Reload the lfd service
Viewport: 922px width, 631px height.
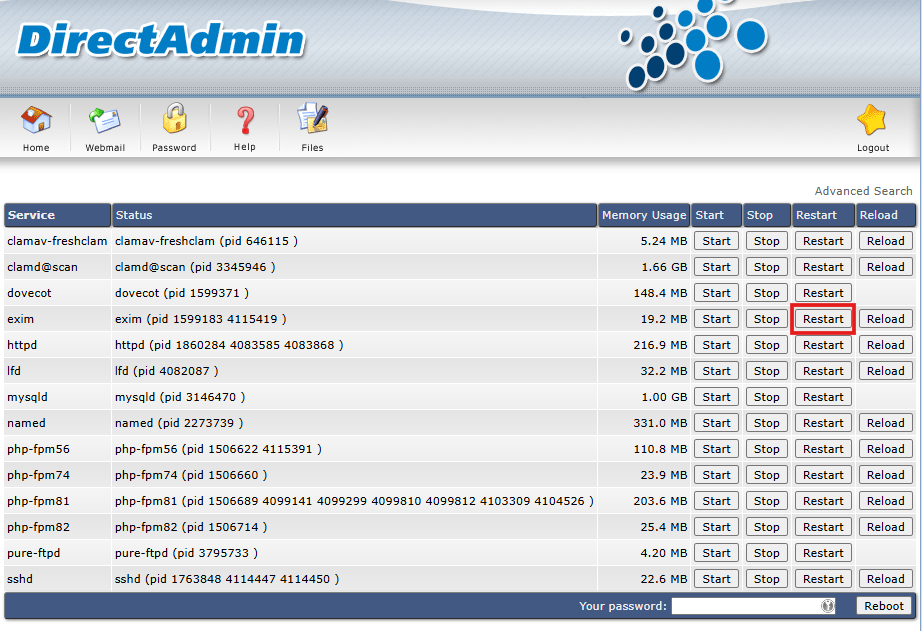click(886, 371)
